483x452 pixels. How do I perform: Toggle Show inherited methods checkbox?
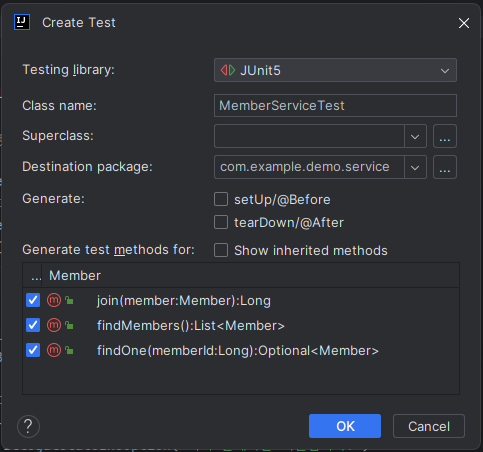click(x=221, y=250)
